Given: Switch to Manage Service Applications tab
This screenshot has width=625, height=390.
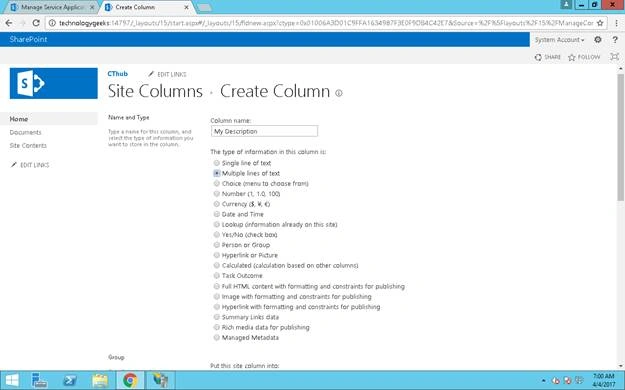Looking at the screenshot, I should [52, 7].
